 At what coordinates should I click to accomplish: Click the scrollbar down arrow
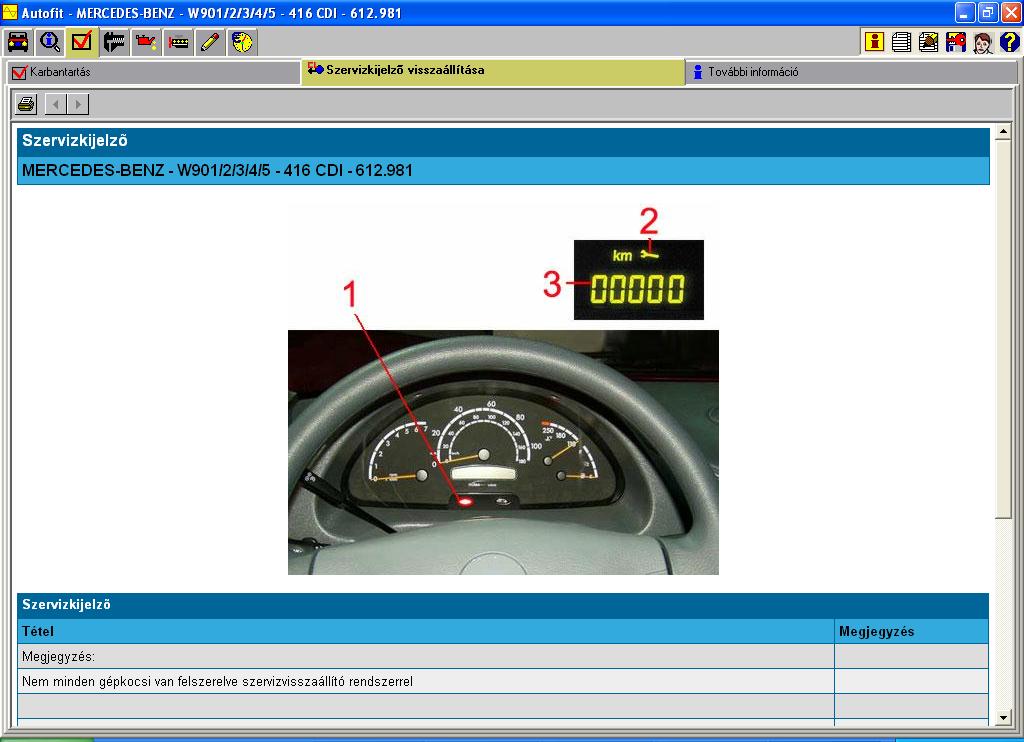coord(1003,718)
